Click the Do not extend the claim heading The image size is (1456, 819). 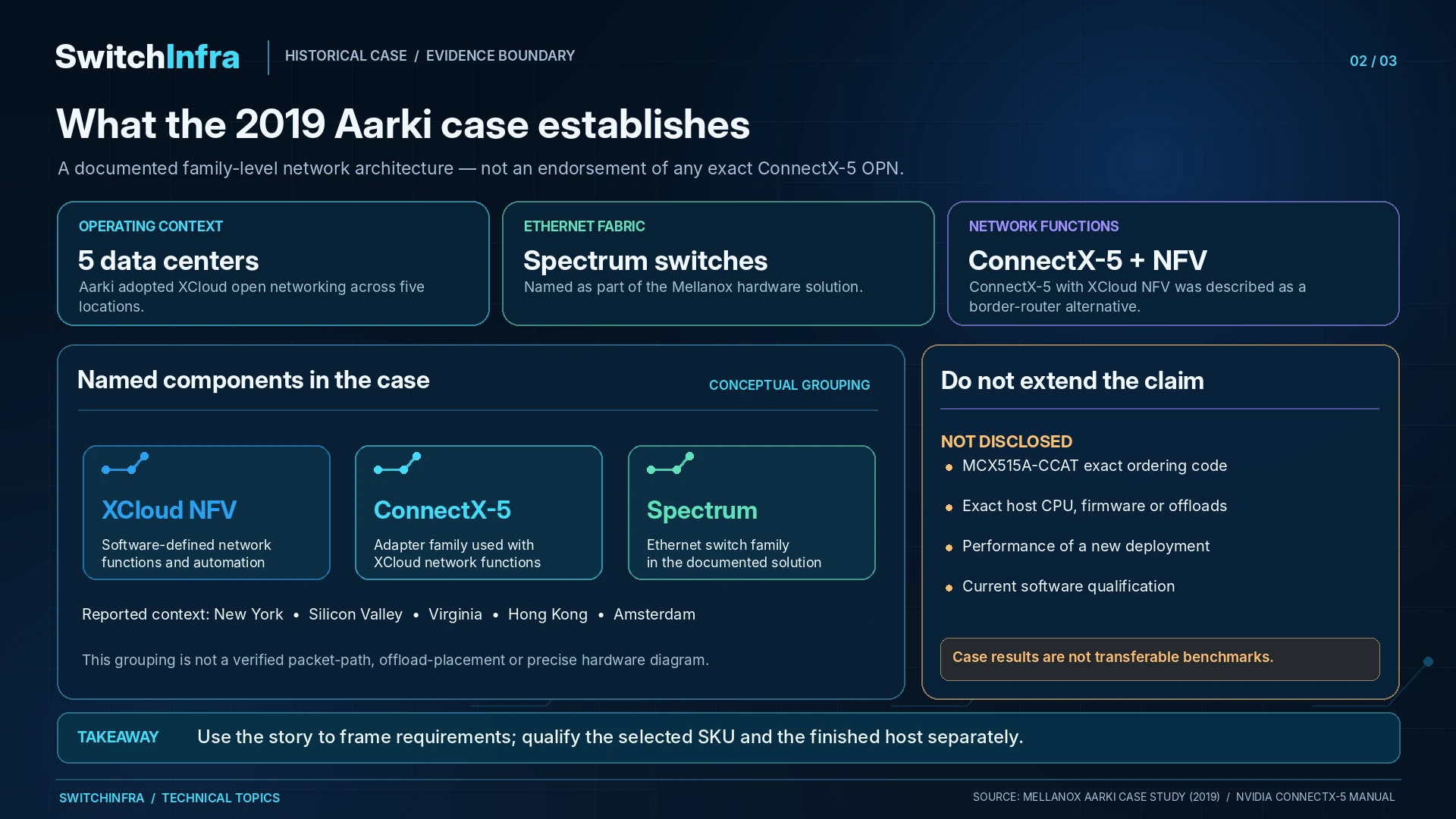click(1072, 381)
